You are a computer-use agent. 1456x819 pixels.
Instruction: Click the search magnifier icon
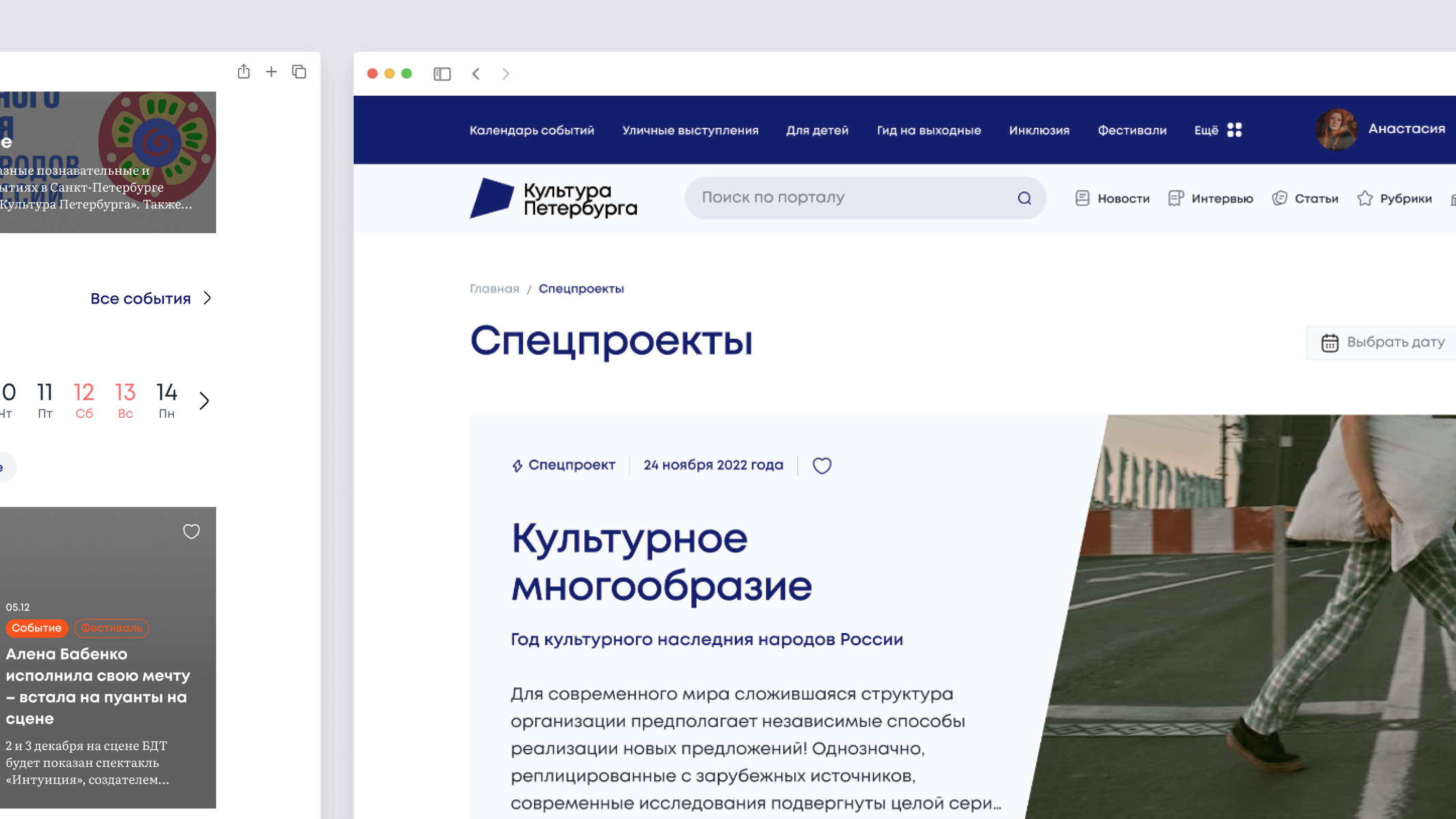tap(1024, 198)
